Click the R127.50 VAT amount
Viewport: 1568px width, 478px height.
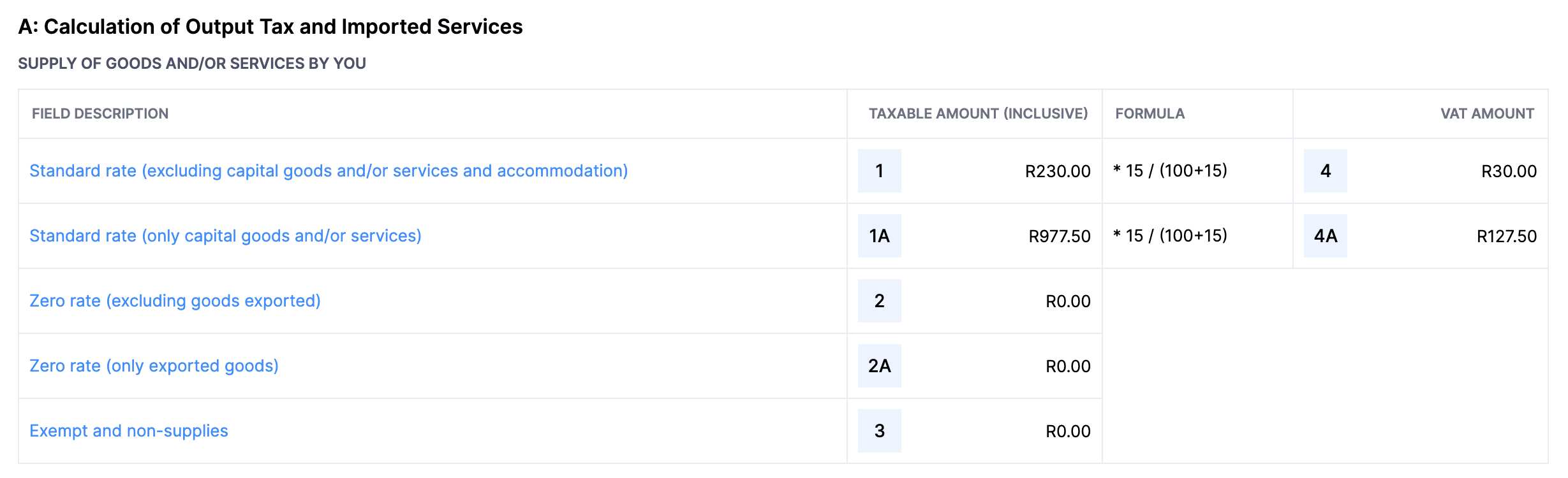[1506, 236]
